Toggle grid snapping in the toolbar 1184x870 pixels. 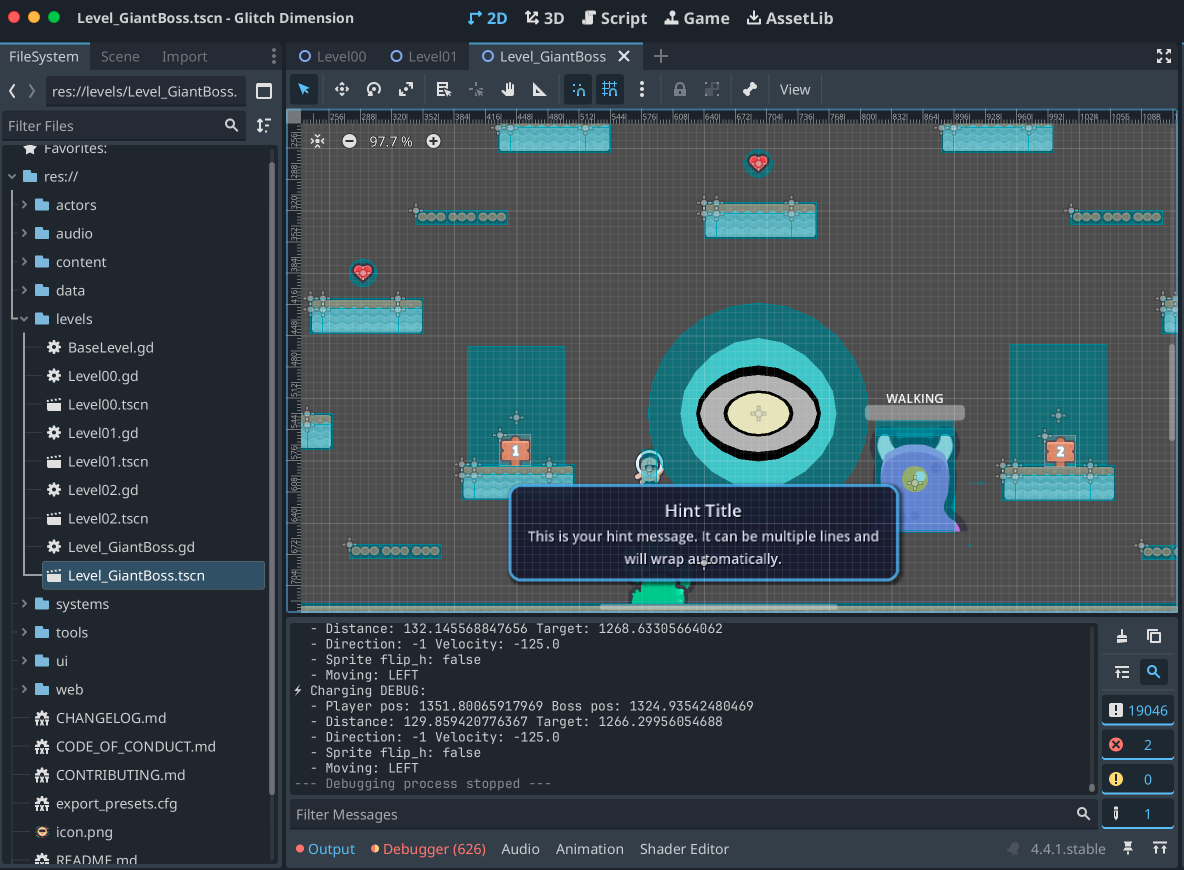[610, 89]
